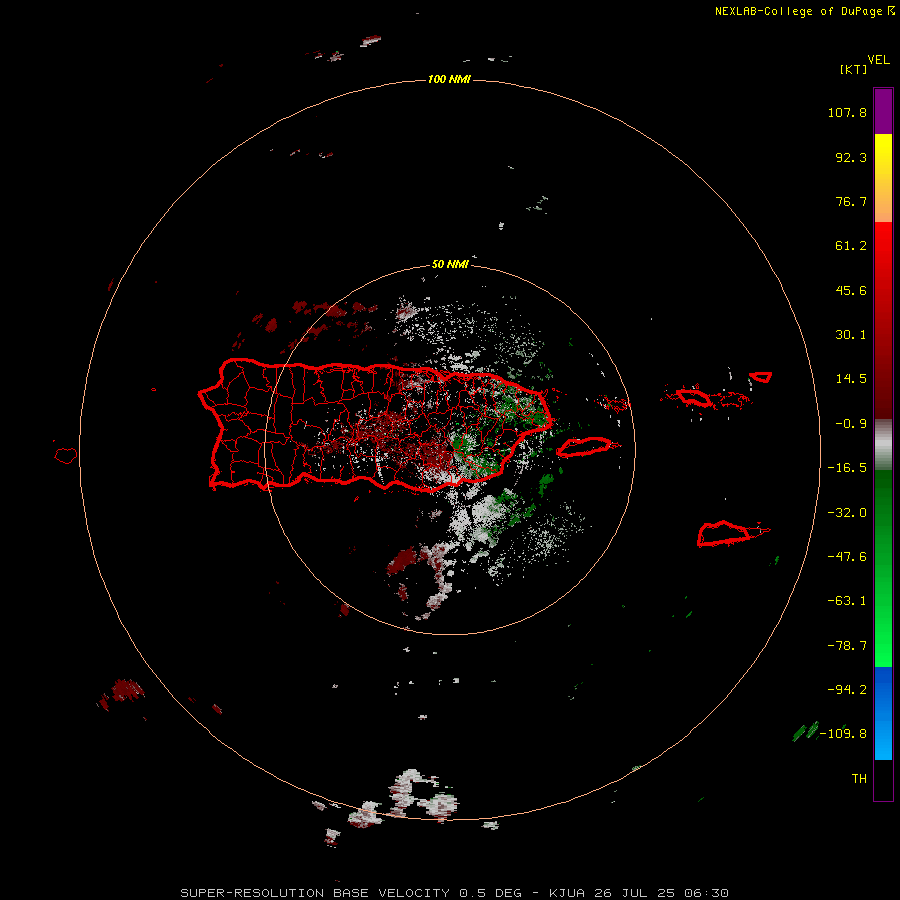Click the 100 NMI range ring label
900x900 pixels.
click(x=449, y=79)
